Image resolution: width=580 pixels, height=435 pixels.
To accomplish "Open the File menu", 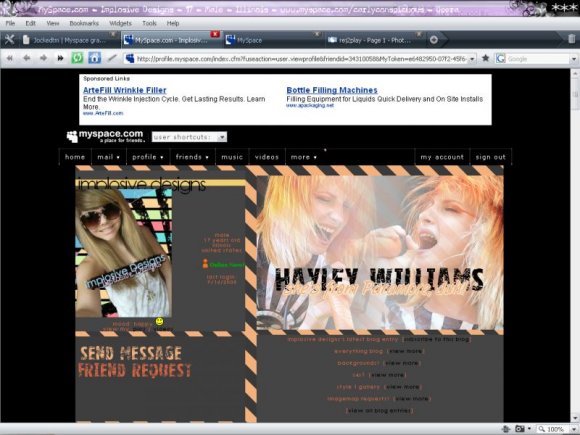I will pyautogui.click(x=10, y=23).
